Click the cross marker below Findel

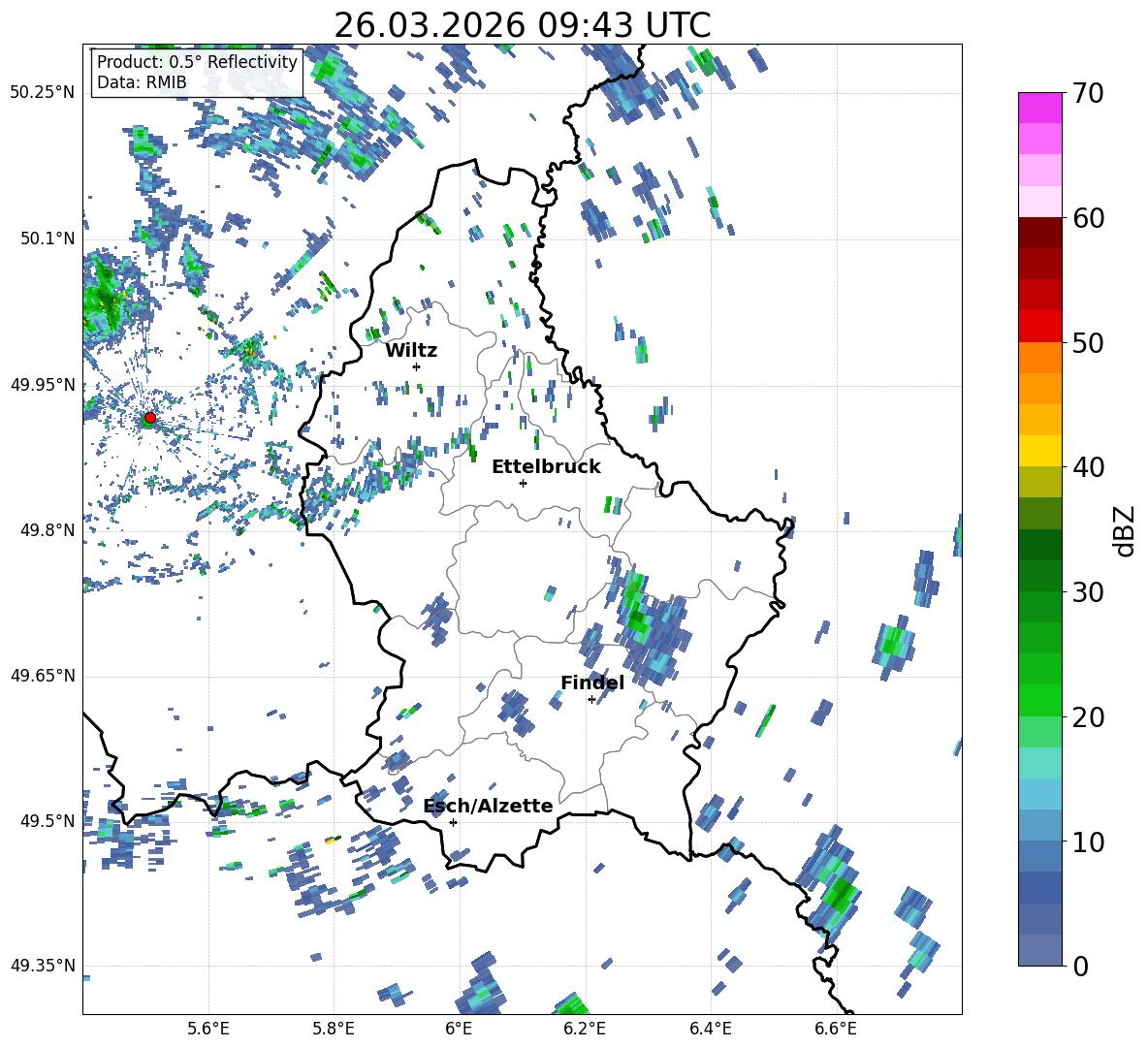click(591, 700)
